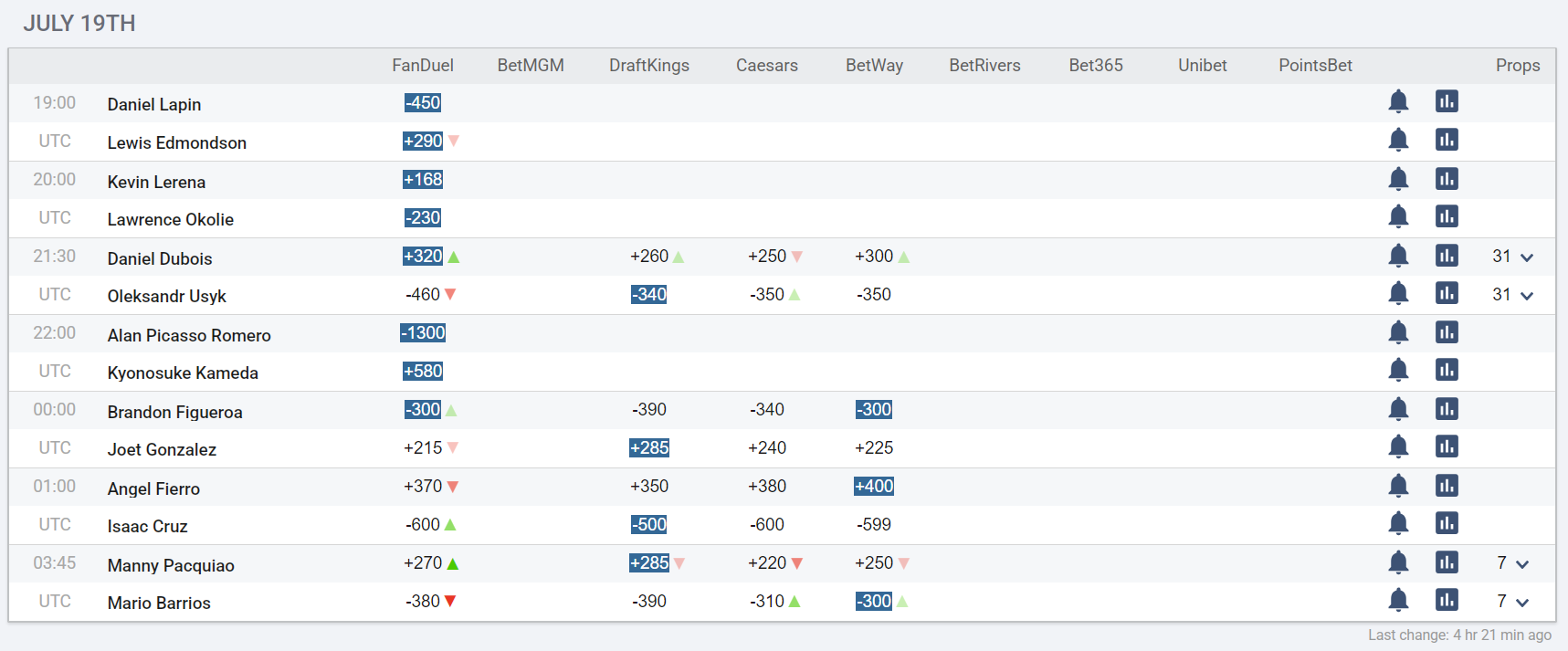The image size is (1568, 651).
Task: Set alert bell for Daniel Dubois
Action: point(1398,256)
